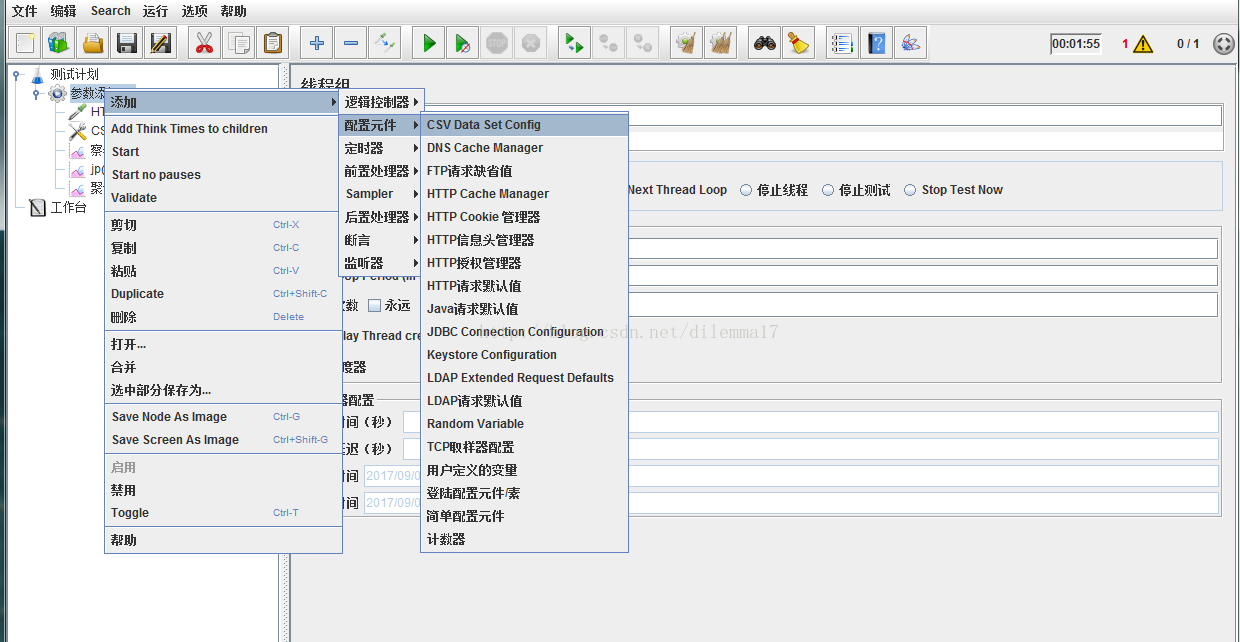Screen dimensions: 1240x642
Task: Expand the 断言 submenu
Action: click(381, 240)
